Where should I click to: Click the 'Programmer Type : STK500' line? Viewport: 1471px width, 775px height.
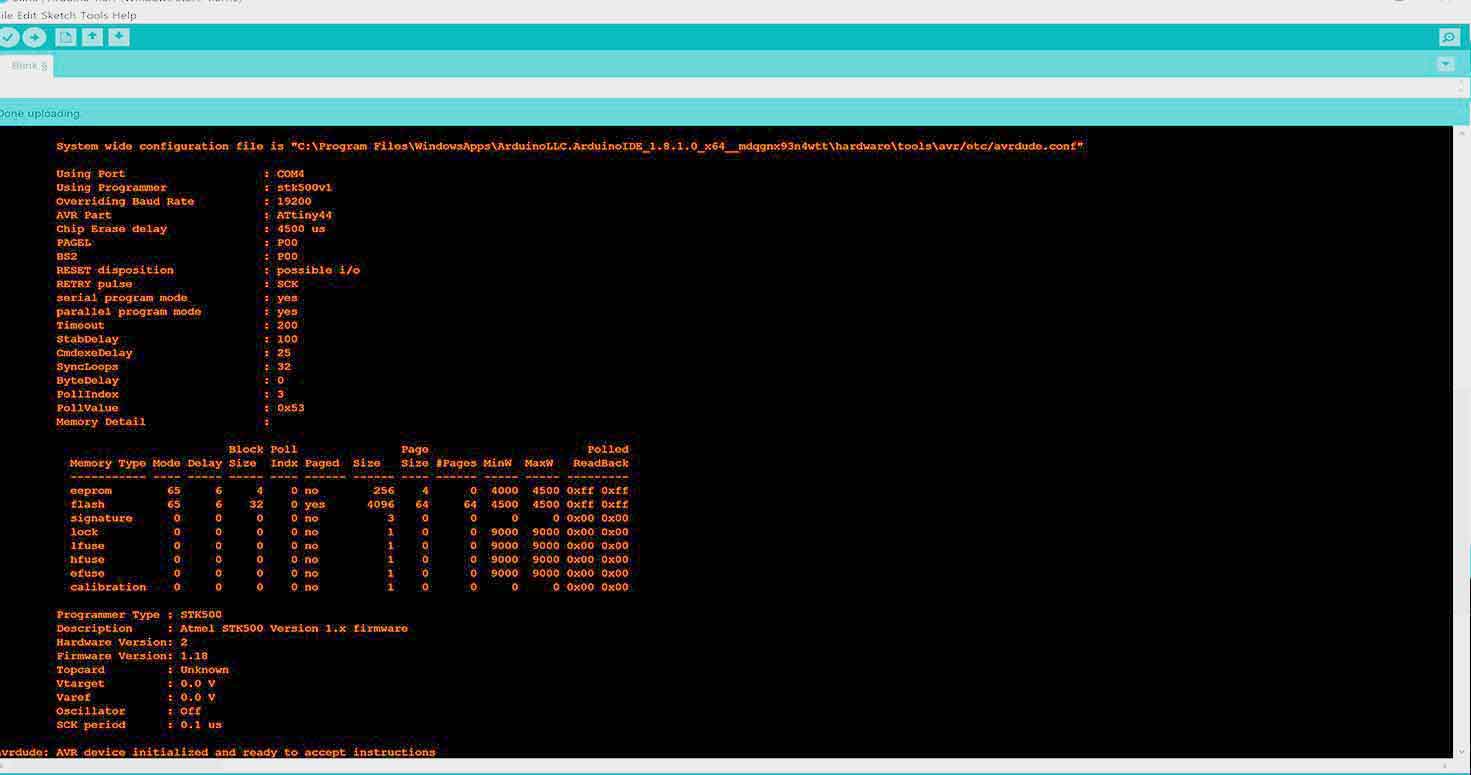pos(139,615)
